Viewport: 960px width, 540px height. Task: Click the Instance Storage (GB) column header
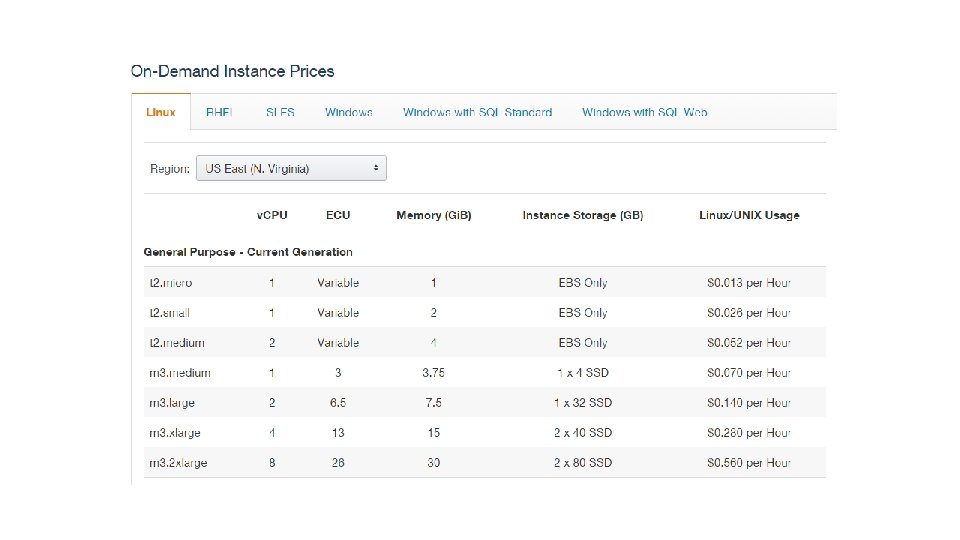[583, 215]
